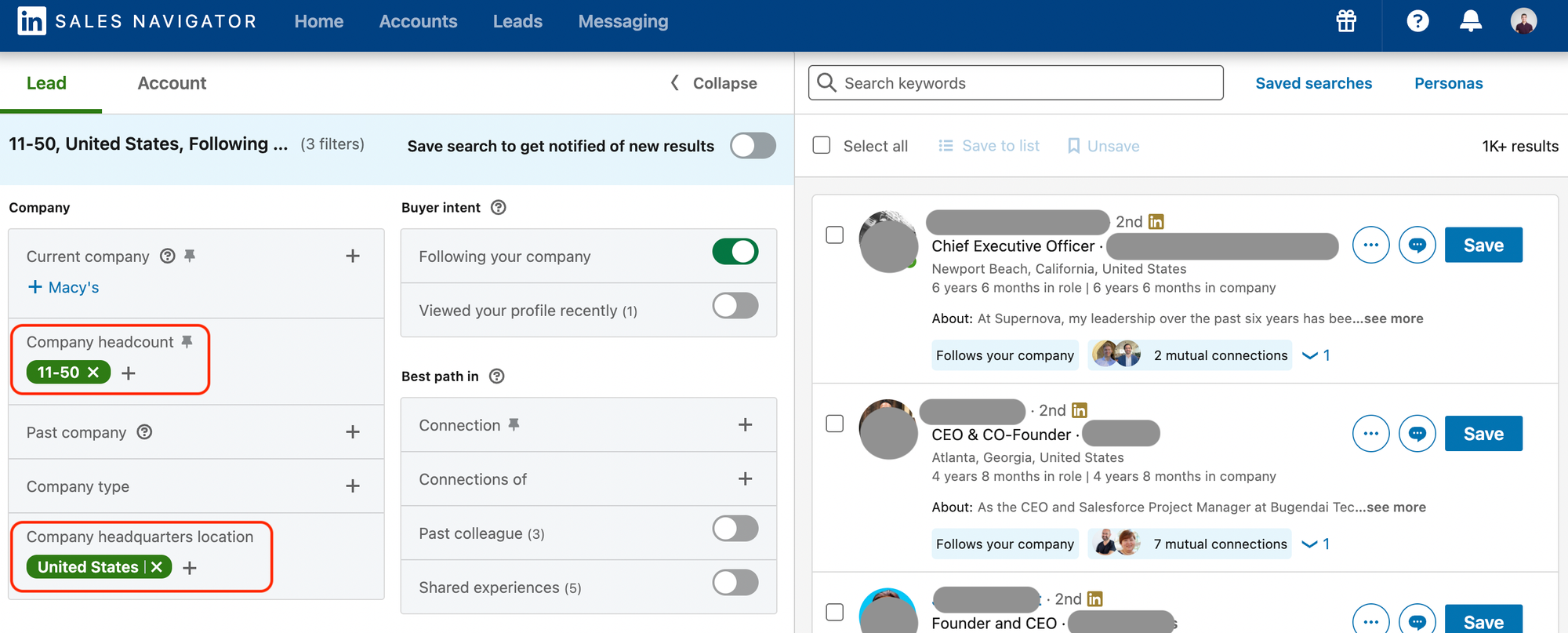Click the Best path in help icon

496,376
